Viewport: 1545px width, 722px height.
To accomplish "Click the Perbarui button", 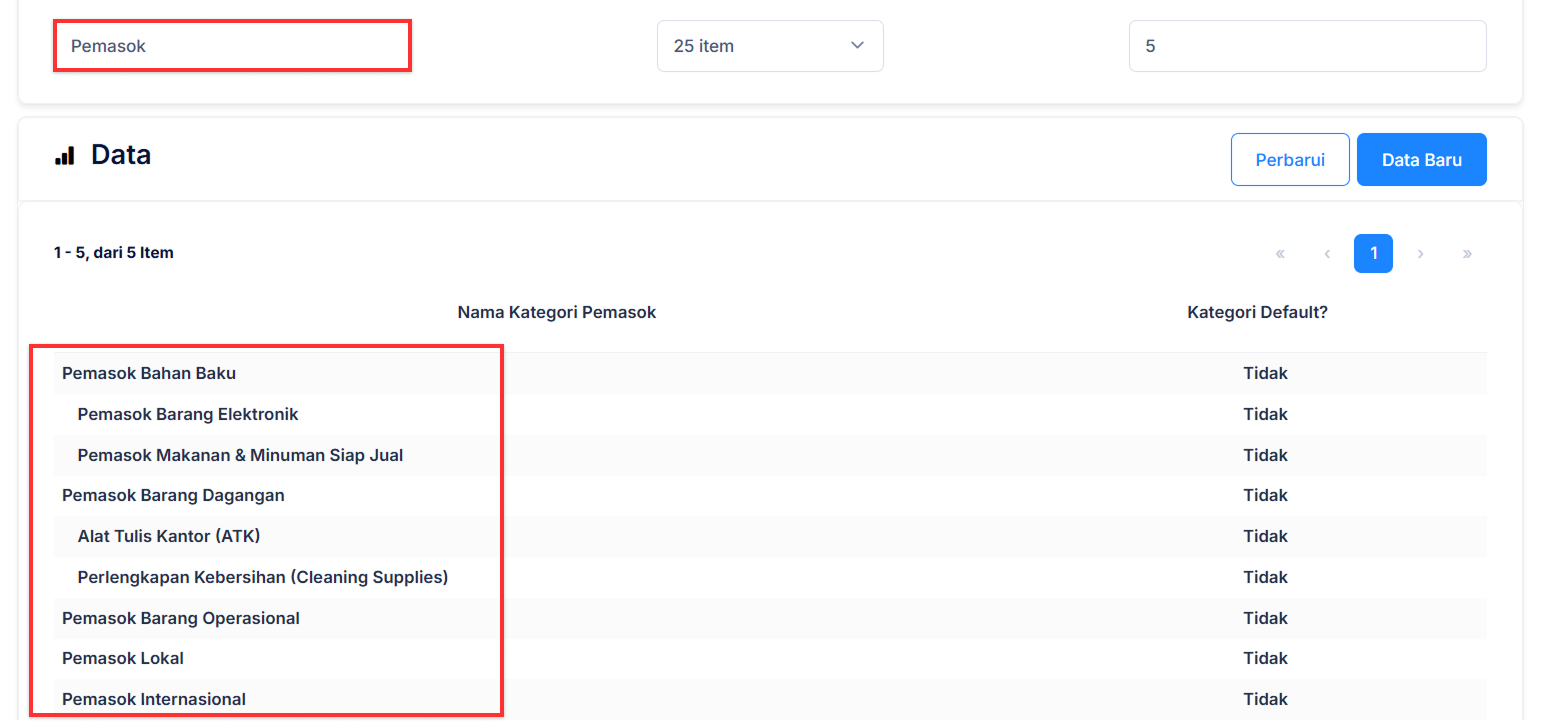I will (x=1289, y=160).
